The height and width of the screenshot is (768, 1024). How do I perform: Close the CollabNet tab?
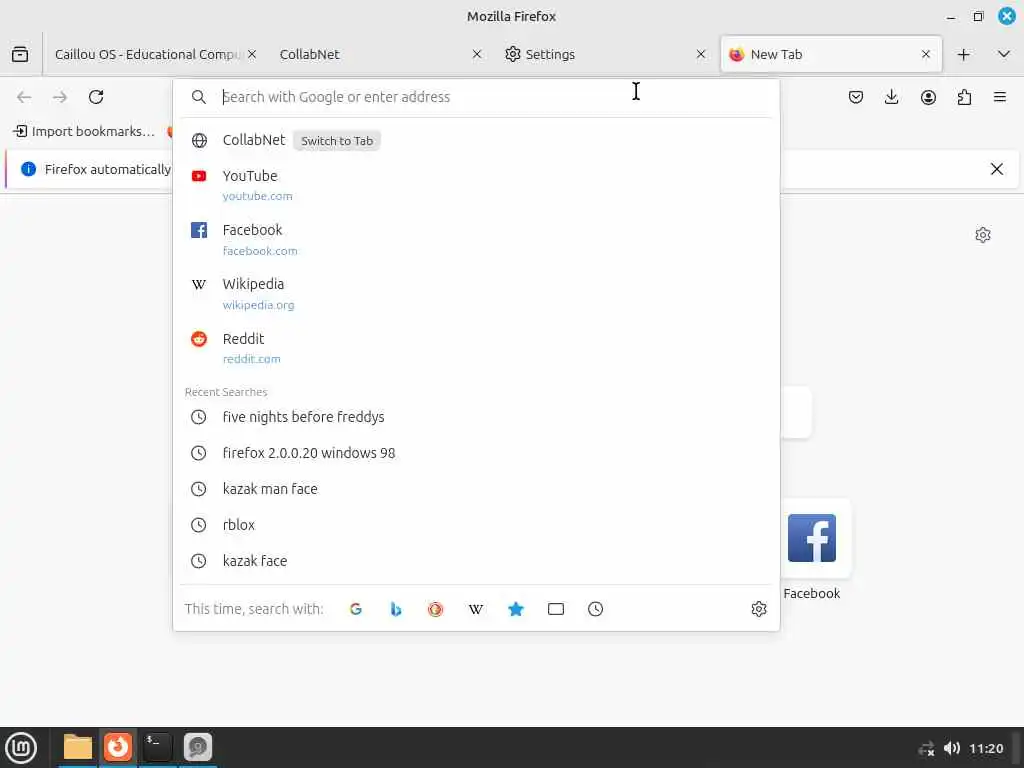(477, 54)
